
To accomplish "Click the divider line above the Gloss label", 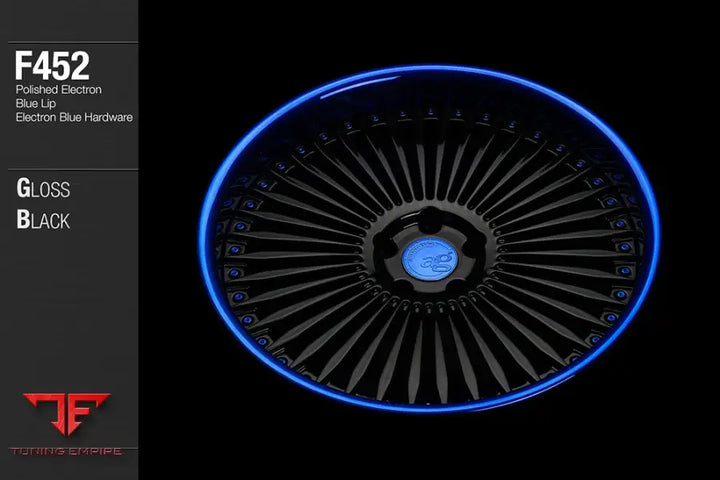I will (68, 169).
